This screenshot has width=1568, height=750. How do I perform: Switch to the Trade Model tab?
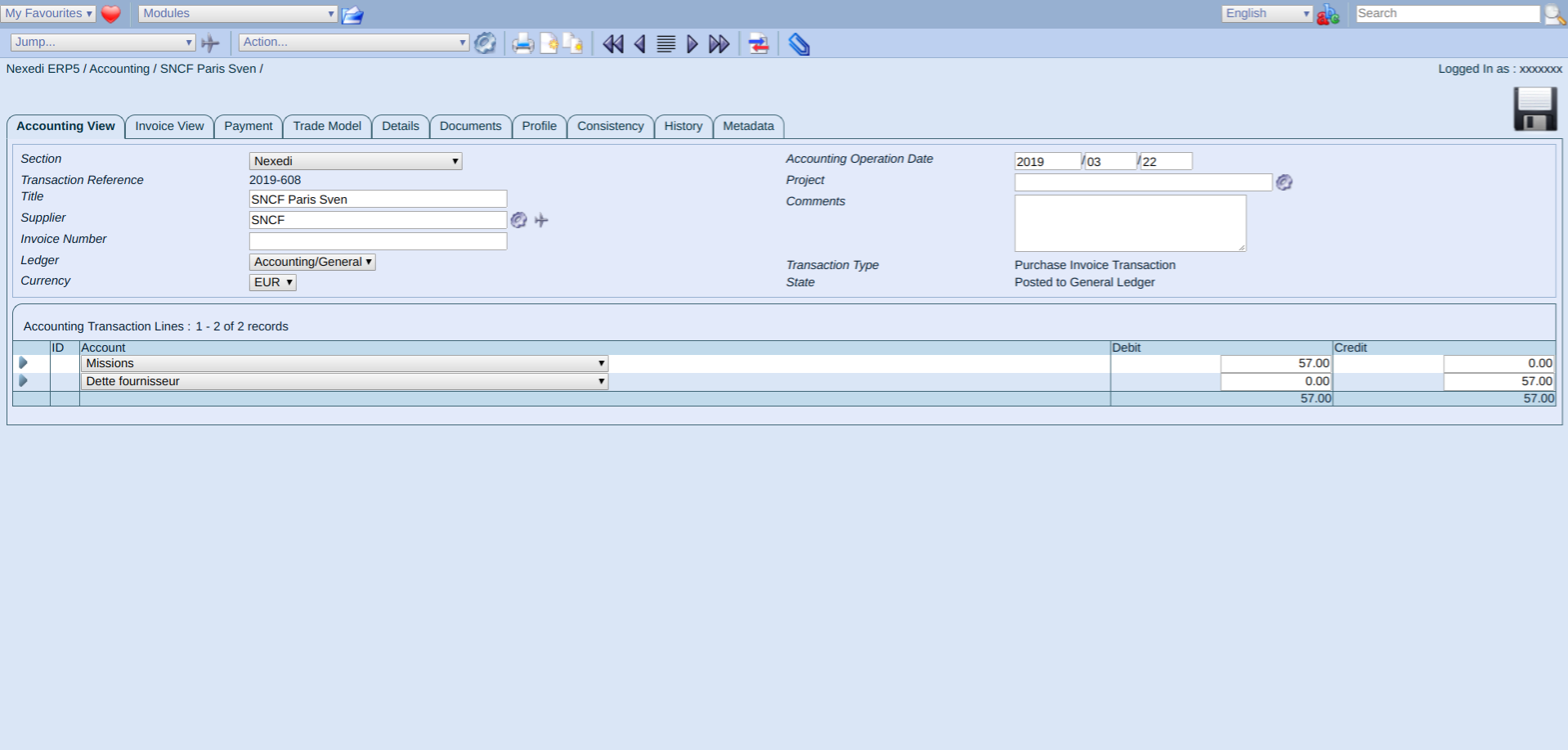[327, 126]
